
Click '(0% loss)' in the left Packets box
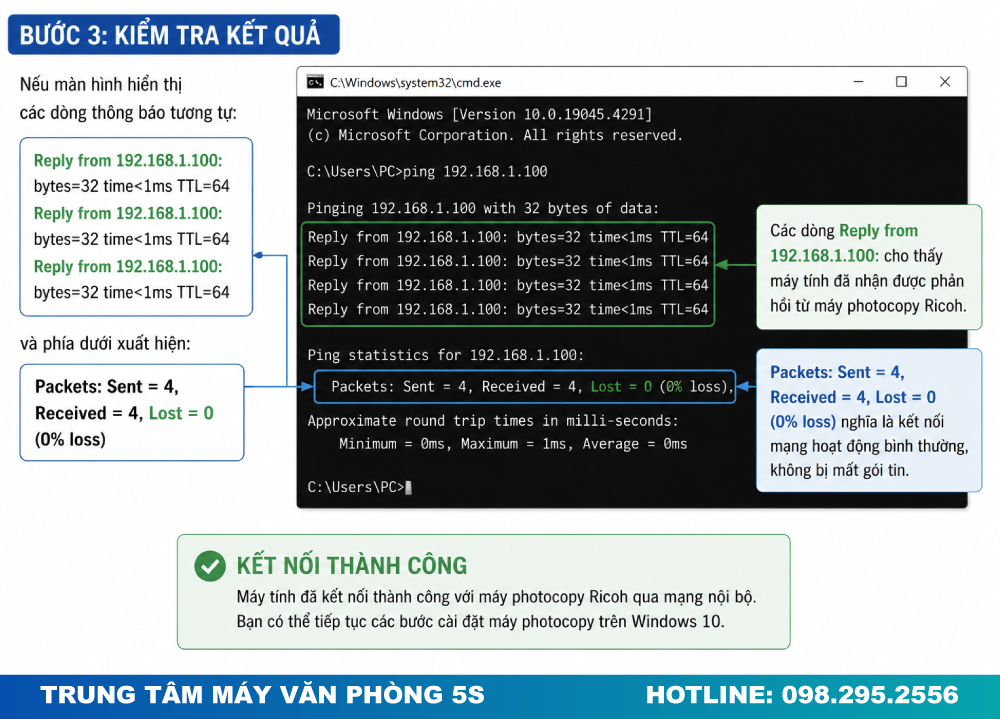tap(70, 440)
